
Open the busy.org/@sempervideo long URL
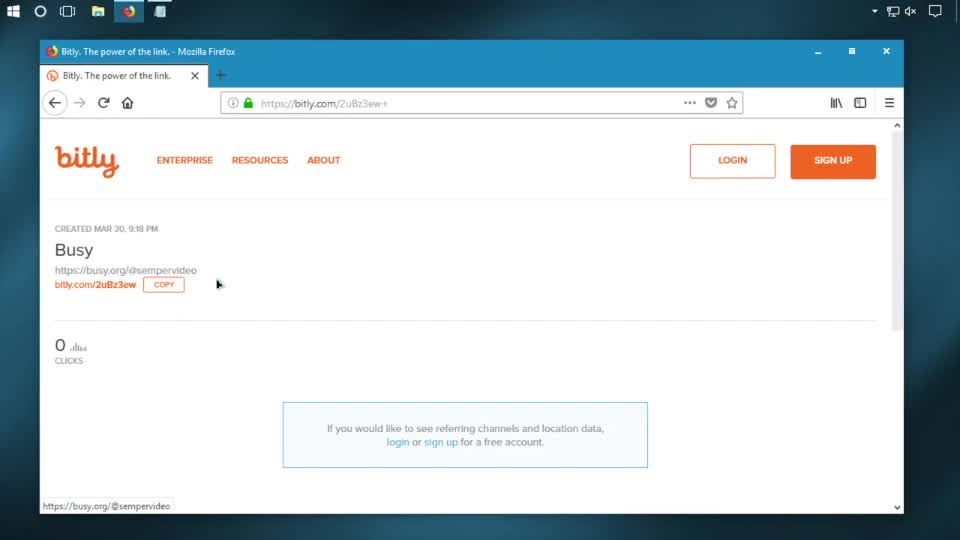(x=126, y=270)
